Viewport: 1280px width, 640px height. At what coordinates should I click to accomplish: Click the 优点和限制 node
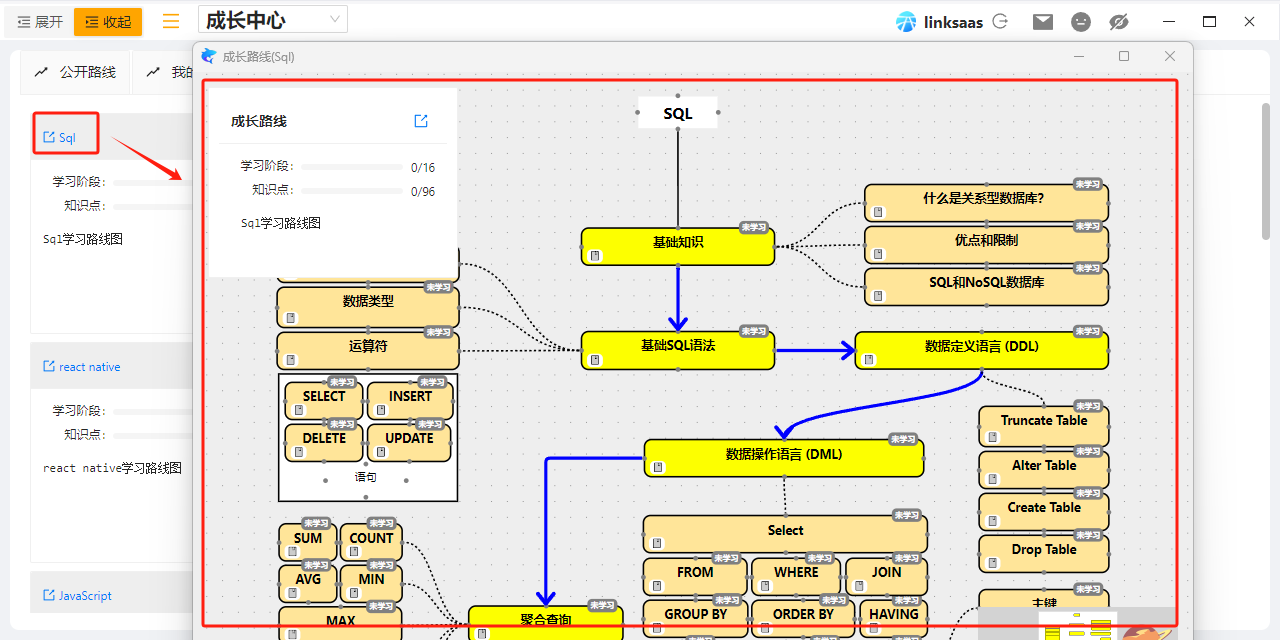(x=986, y=245)
